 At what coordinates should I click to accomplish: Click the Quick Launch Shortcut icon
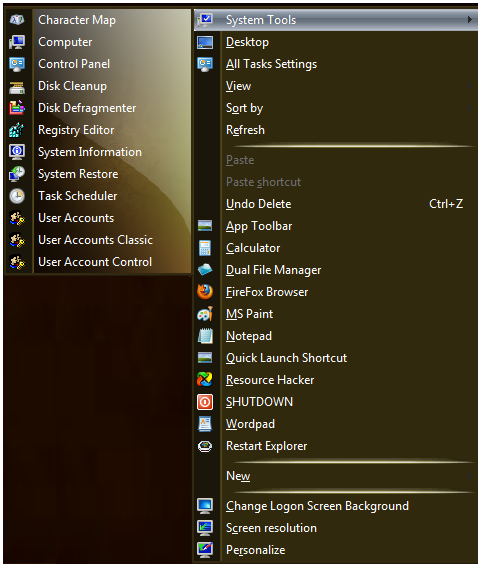205,358
